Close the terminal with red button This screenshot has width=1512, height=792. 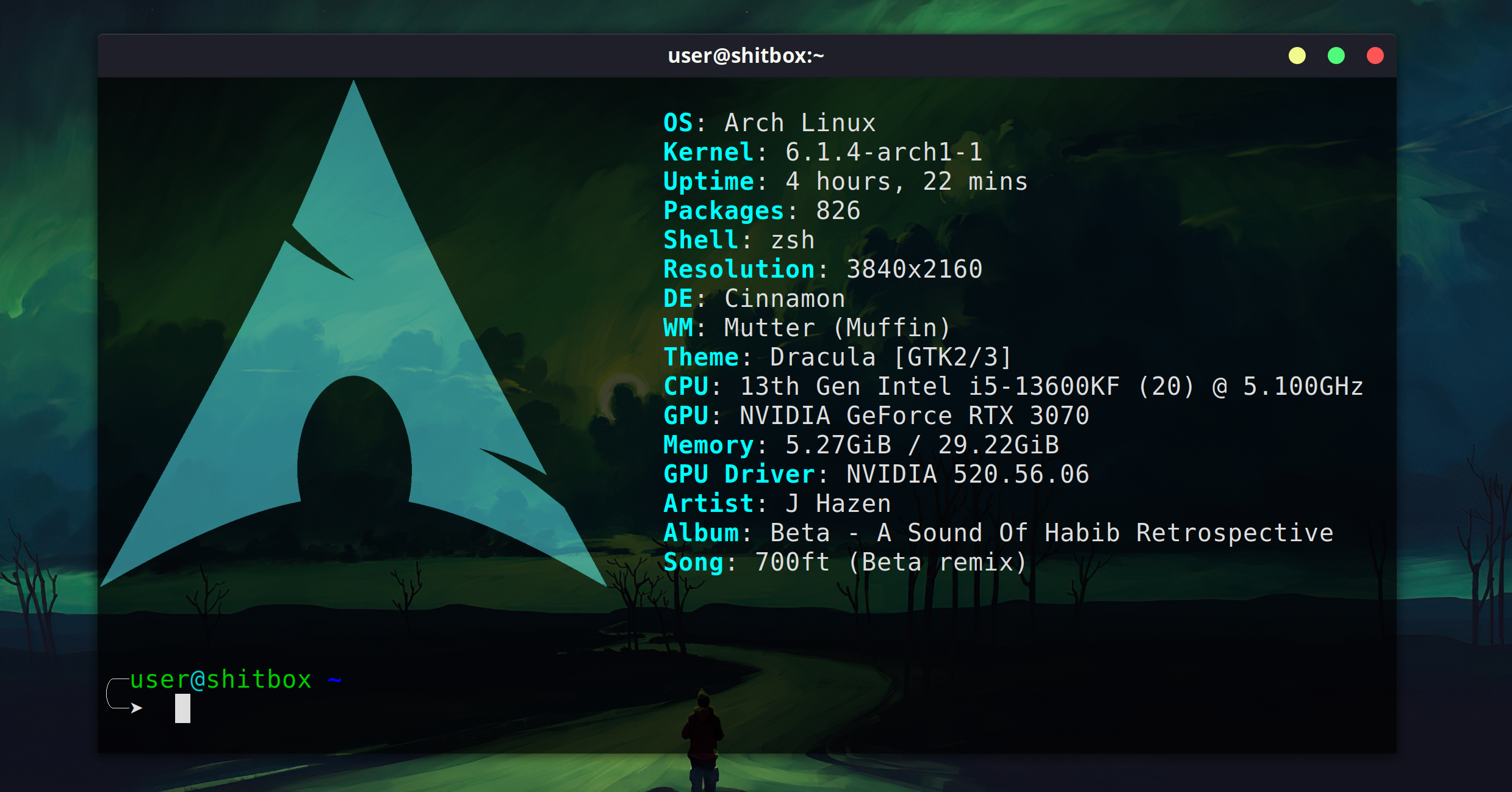[1375, 56]
